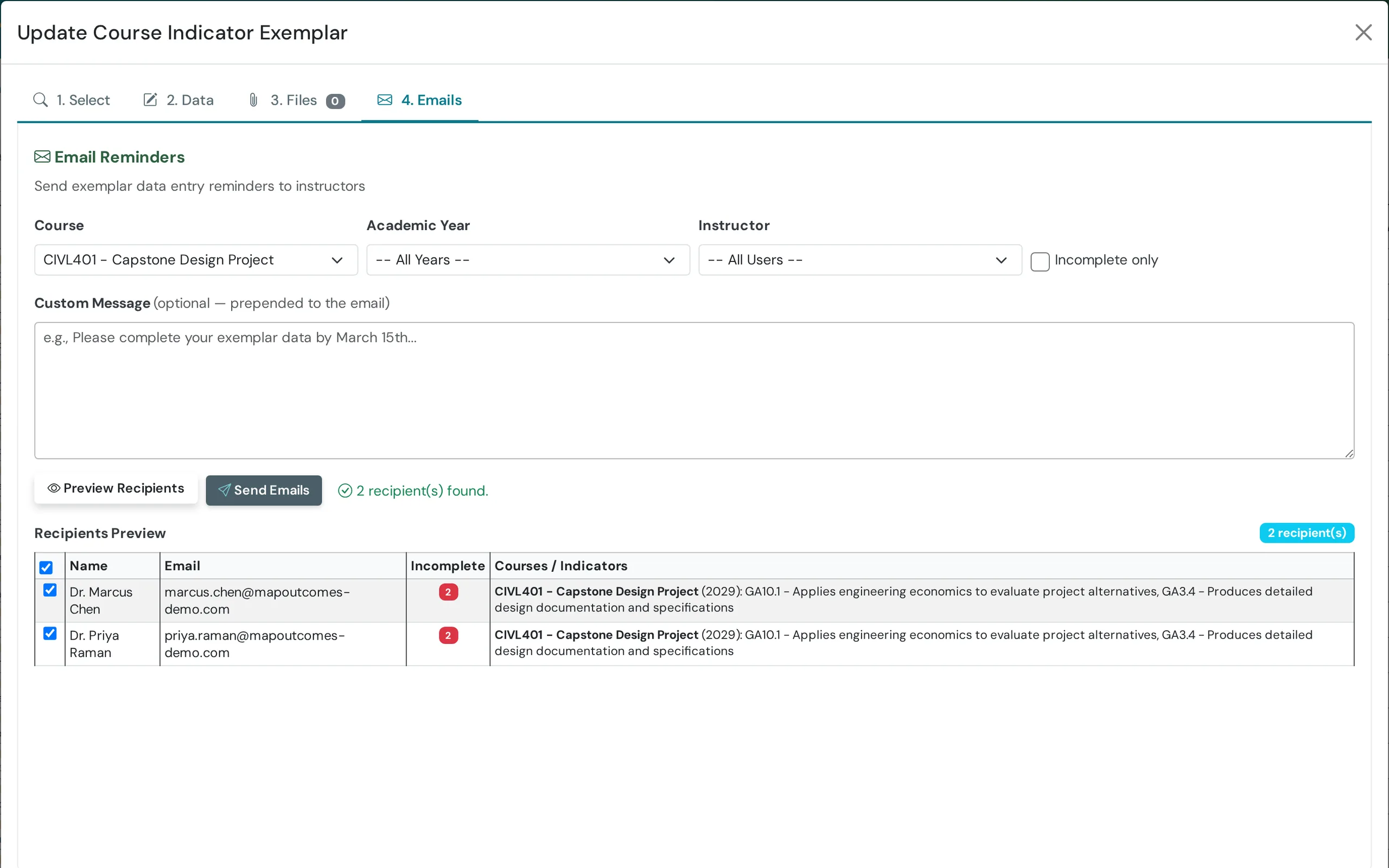Click the Email Reminders heading

pyautogui.click(x=119, y=157)
